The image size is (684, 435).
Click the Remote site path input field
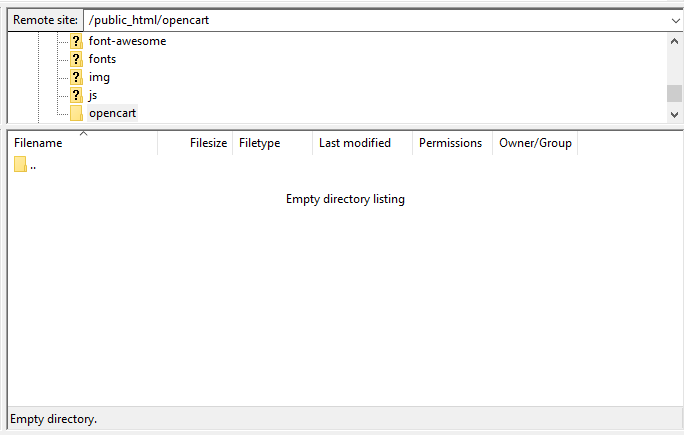coord(376,21)
